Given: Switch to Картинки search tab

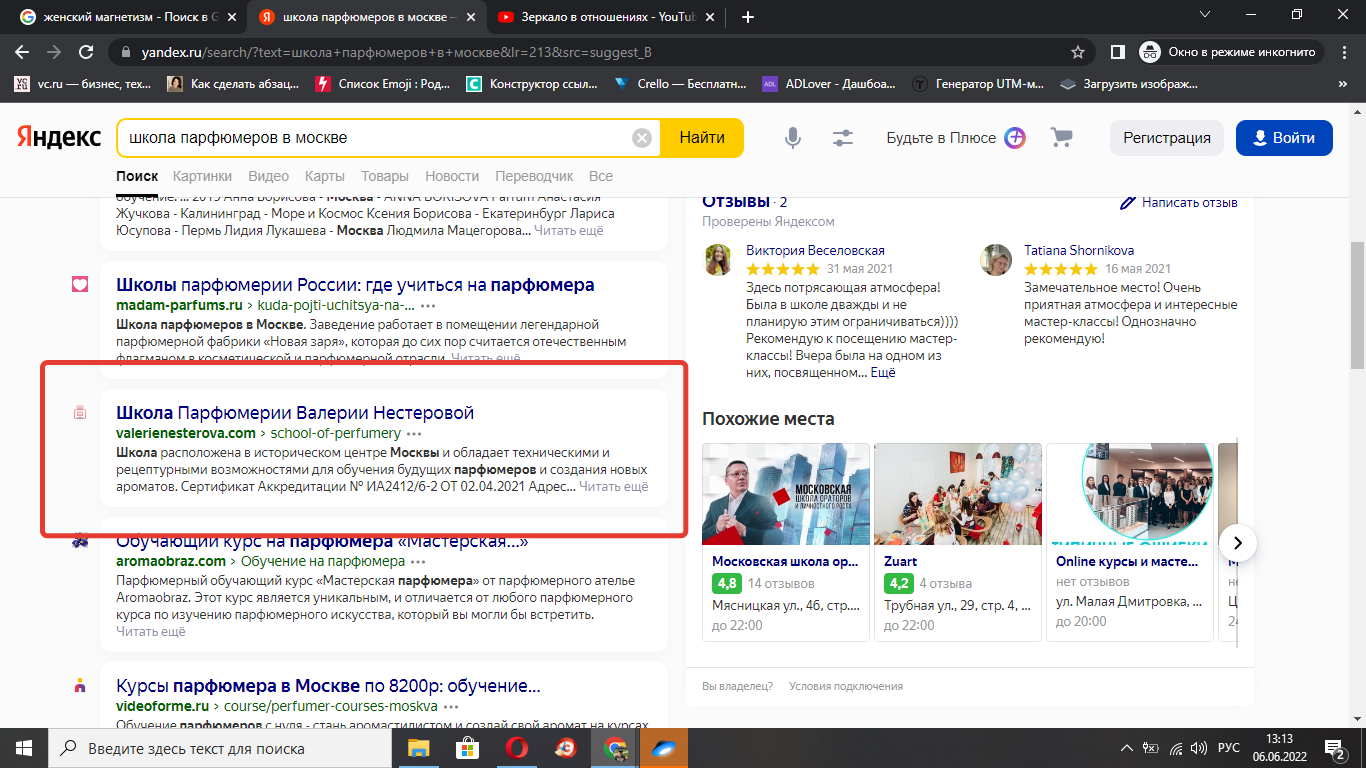Looking at the screenshot, I should pyautogui.click(x=202, y=176).
